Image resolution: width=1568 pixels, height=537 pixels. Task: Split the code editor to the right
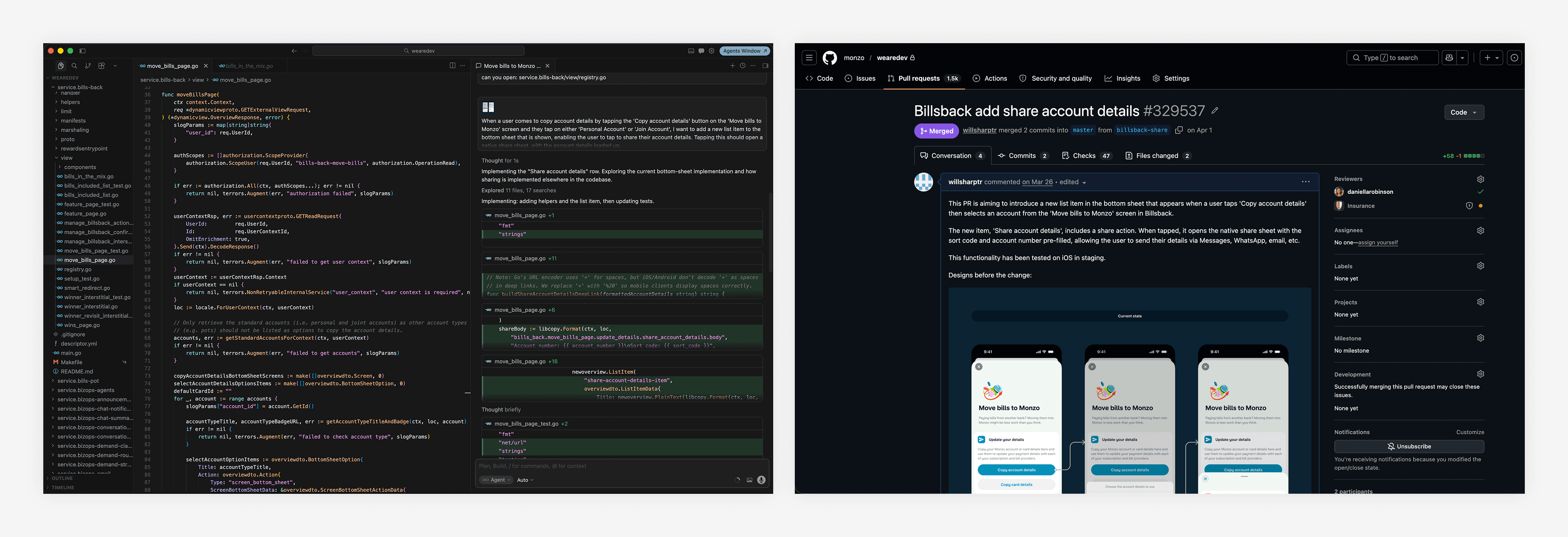pyautogui.click(x=452, y=66)
